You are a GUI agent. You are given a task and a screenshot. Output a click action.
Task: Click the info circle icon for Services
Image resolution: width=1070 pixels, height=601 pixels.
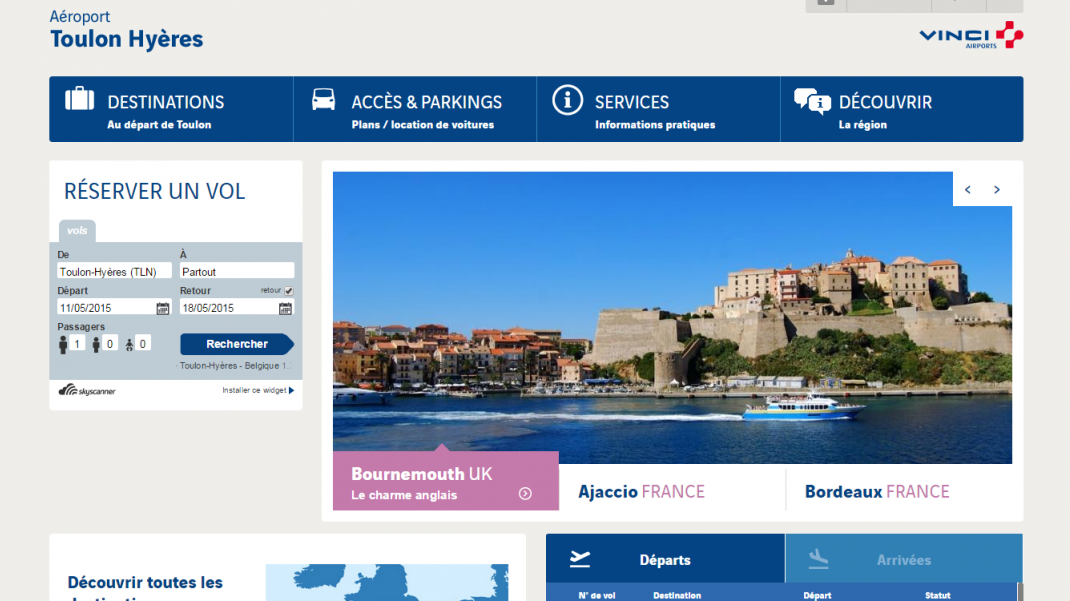point(567,100)
